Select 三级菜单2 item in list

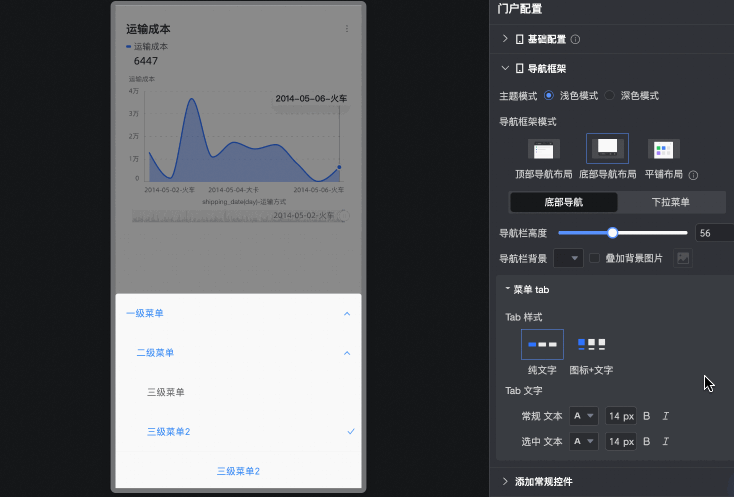point(169,431)
